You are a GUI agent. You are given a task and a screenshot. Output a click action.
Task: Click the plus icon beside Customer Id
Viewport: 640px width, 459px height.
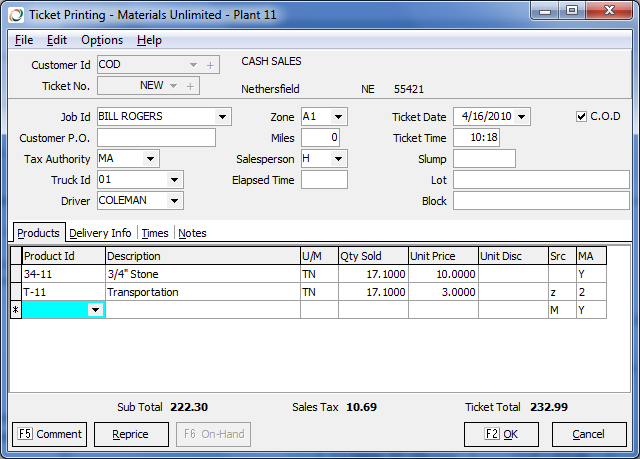coord(210,65)
